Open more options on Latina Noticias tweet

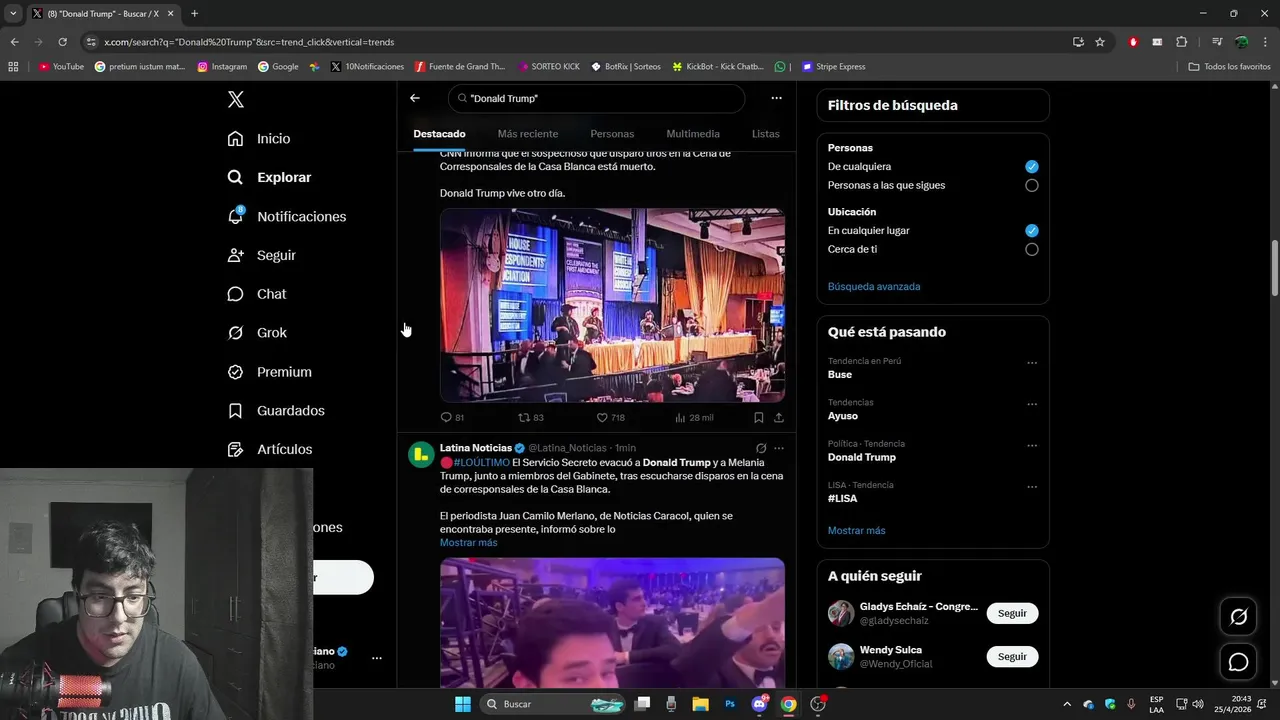(x=779, y=448)
